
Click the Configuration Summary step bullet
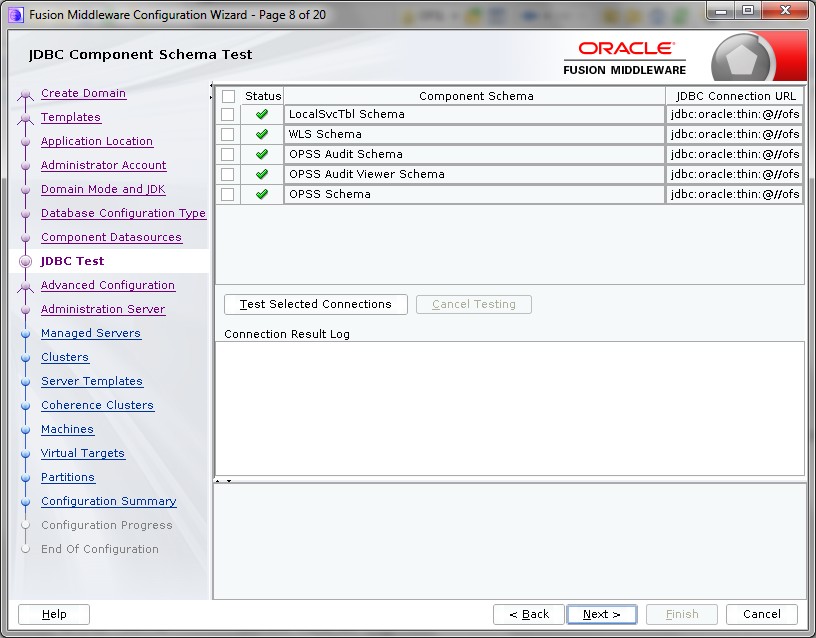pos(26,502)
